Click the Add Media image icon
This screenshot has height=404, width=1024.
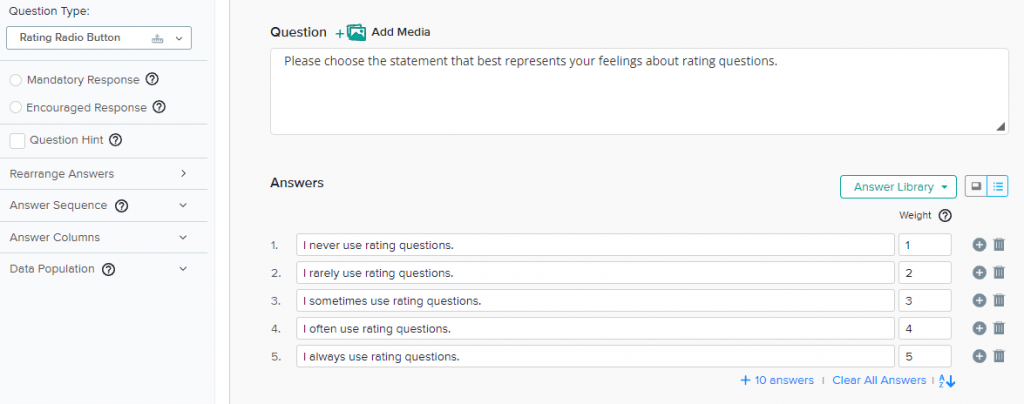tap(356, 32)
